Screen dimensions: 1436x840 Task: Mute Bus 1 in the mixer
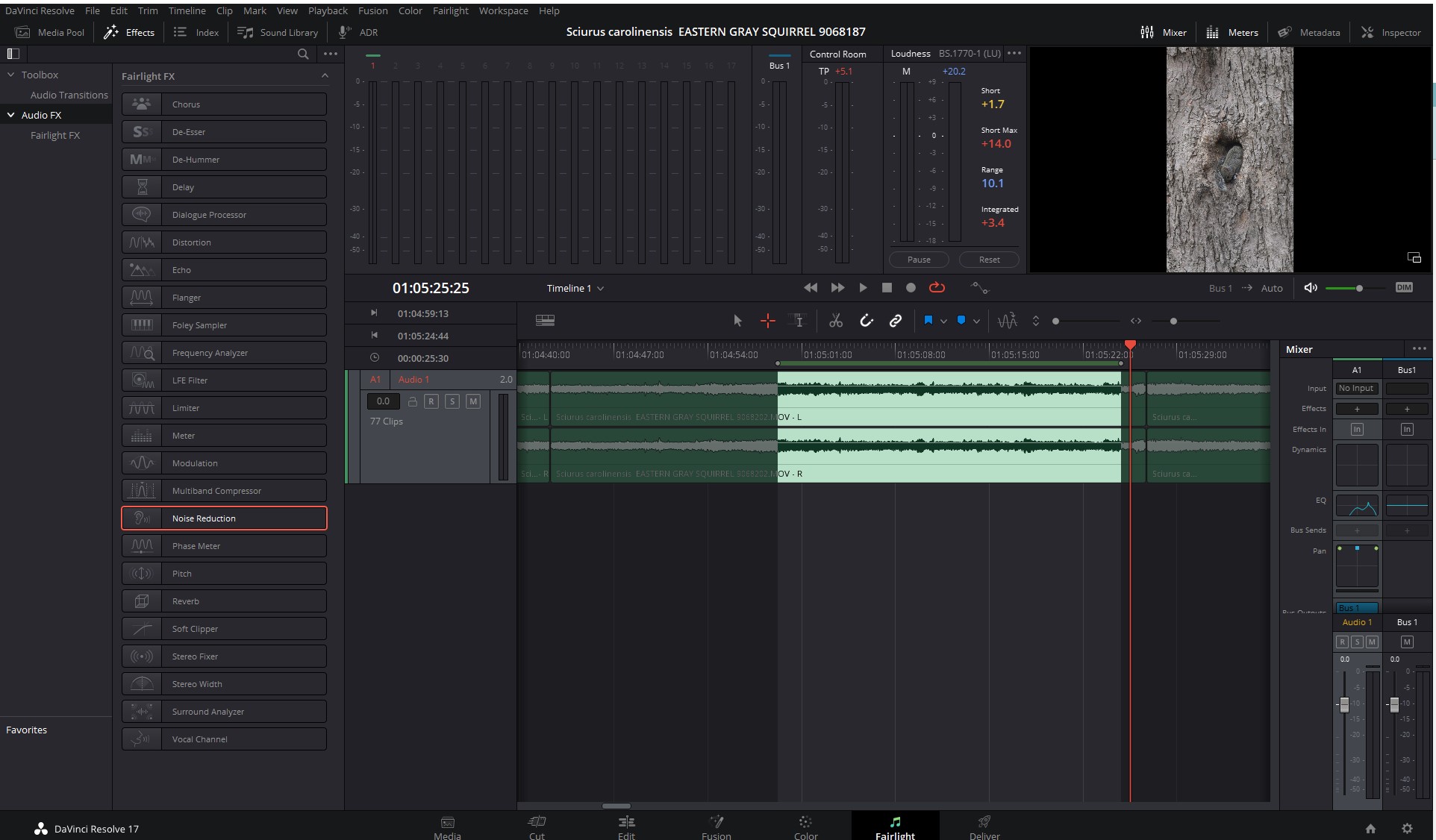[1407, 642]
